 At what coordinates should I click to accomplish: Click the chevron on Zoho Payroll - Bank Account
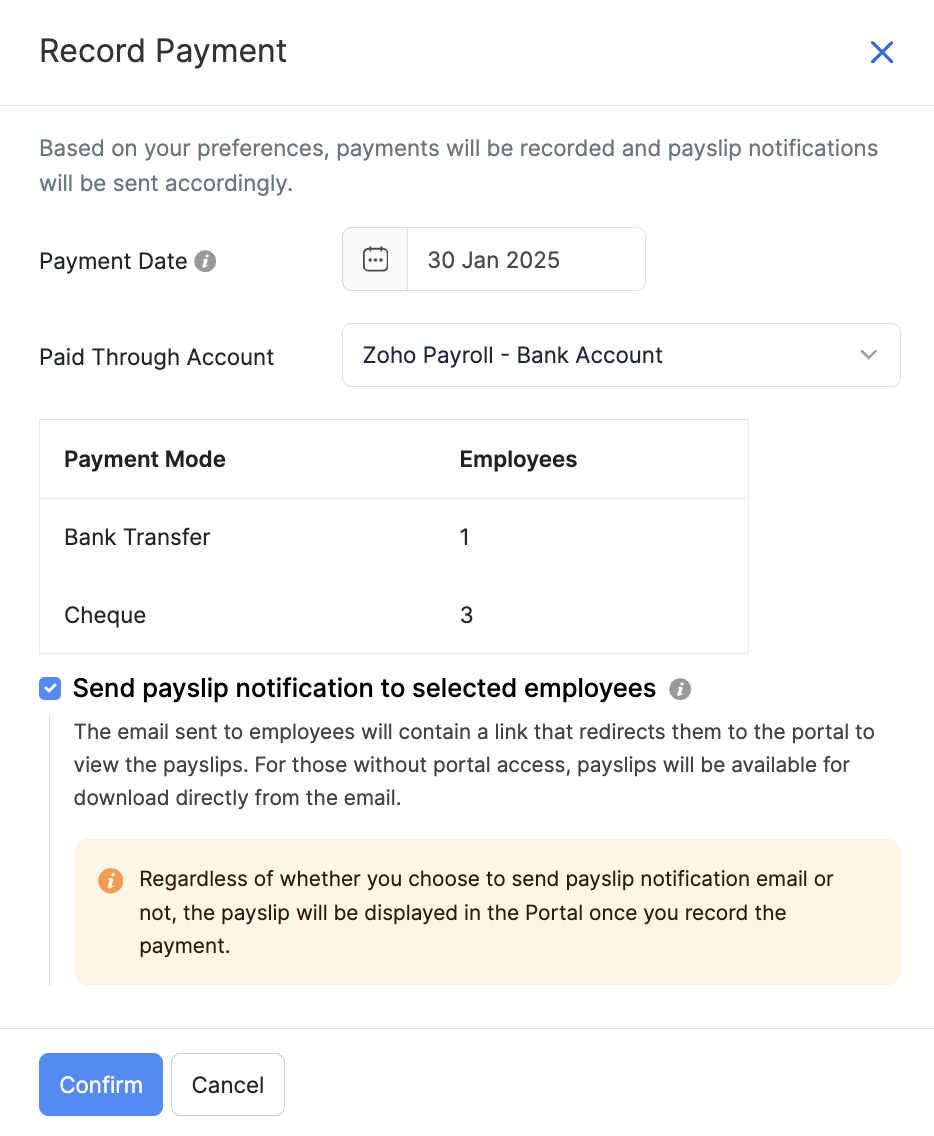868,354
